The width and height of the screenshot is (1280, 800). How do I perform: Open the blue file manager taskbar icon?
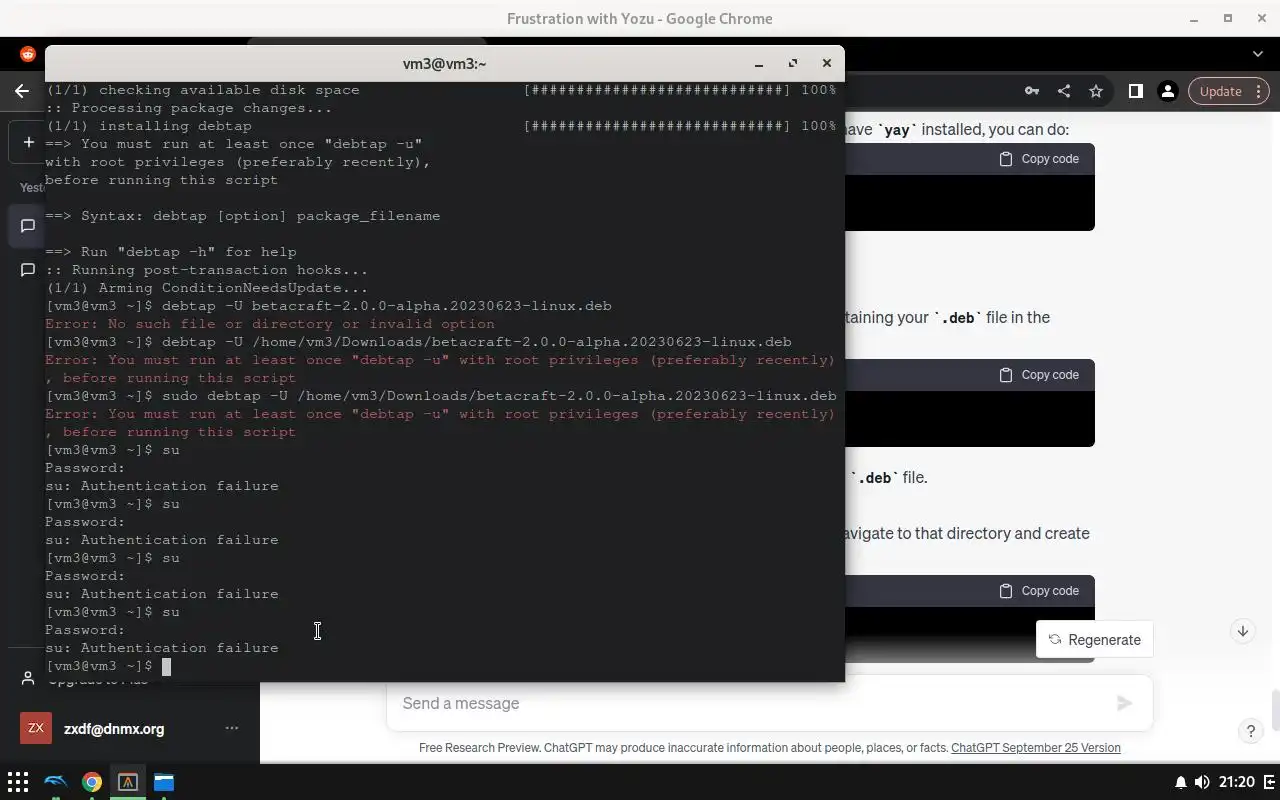click(164, 782)
